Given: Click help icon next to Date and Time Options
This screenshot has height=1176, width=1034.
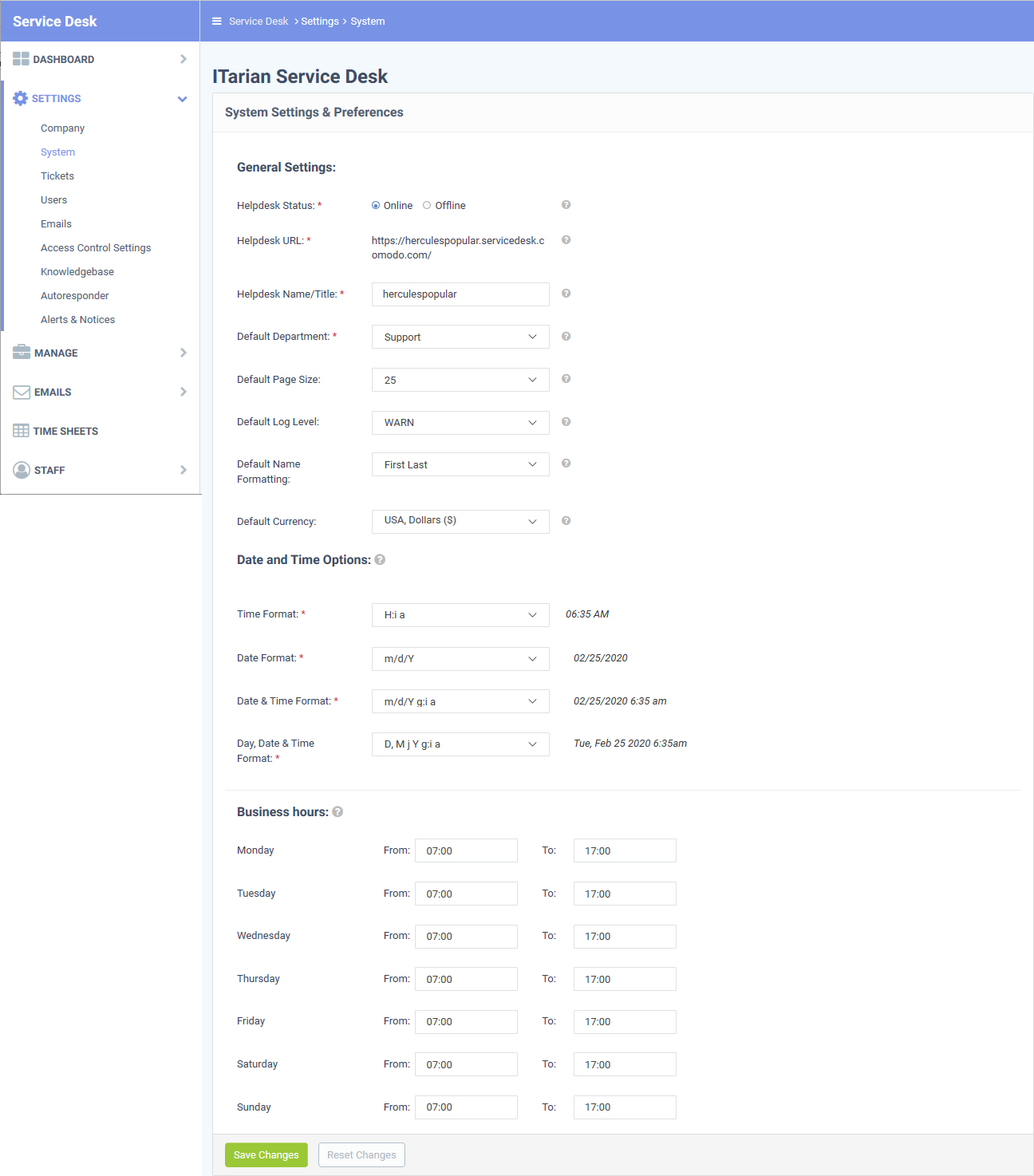Looking at the screenshot, I should 380,560.
